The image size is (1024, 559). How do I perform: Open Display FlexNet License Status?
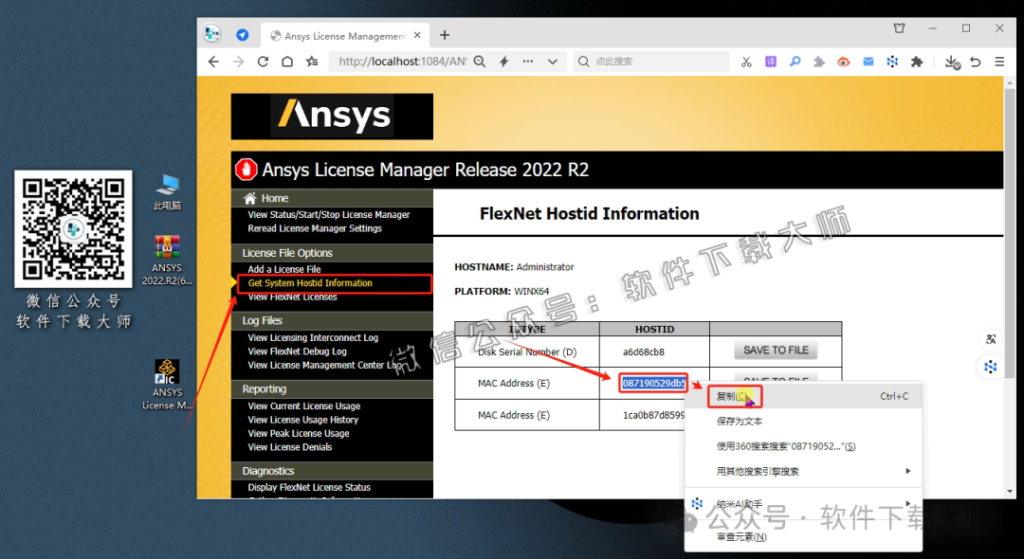(309, 487)
